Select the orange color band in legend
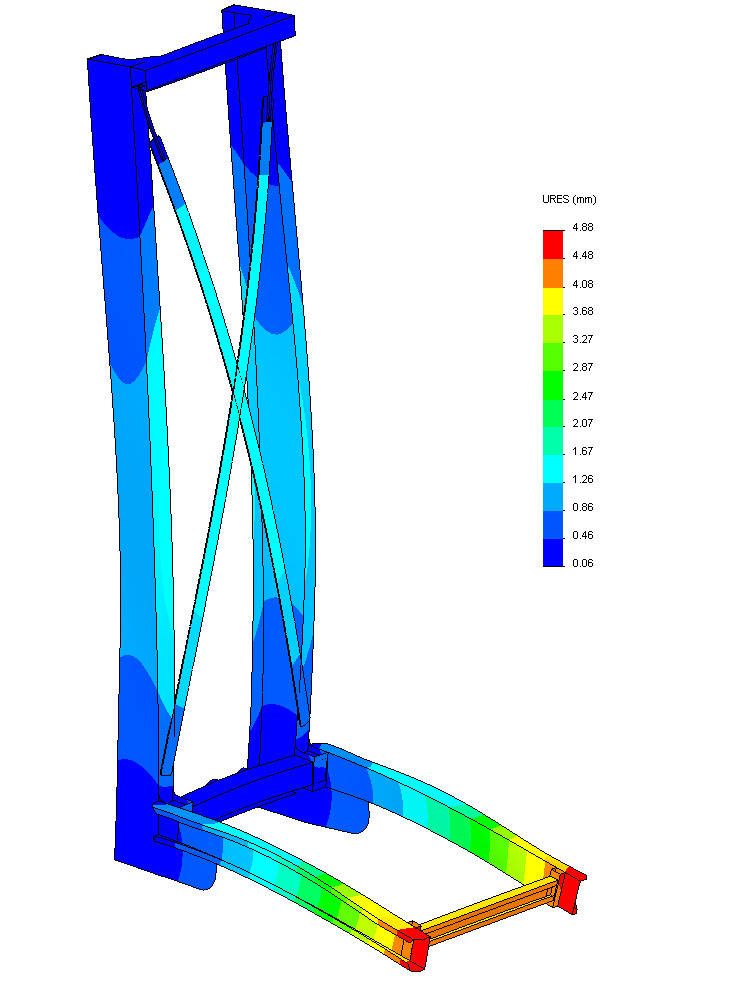Viewport: 735px width, 981px height. point(553,273)
